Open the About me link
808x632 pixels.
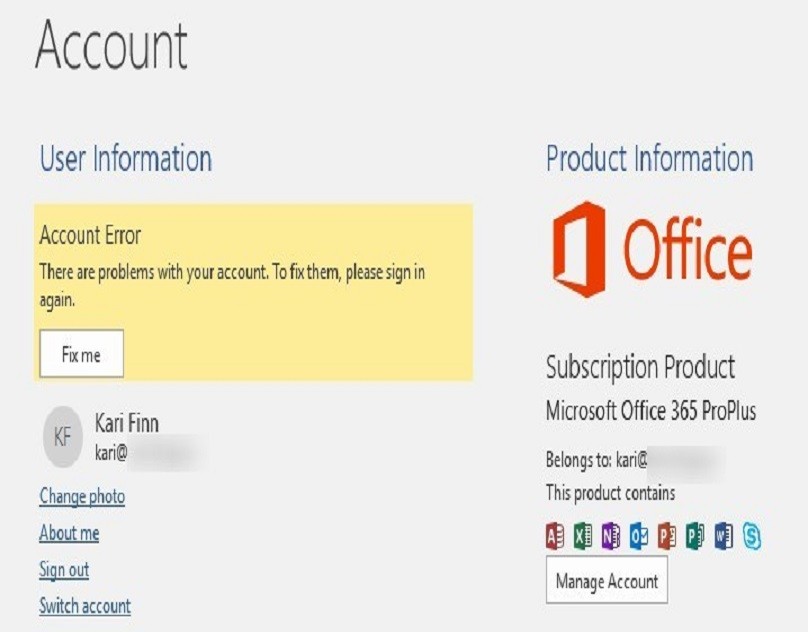(69, 533)
